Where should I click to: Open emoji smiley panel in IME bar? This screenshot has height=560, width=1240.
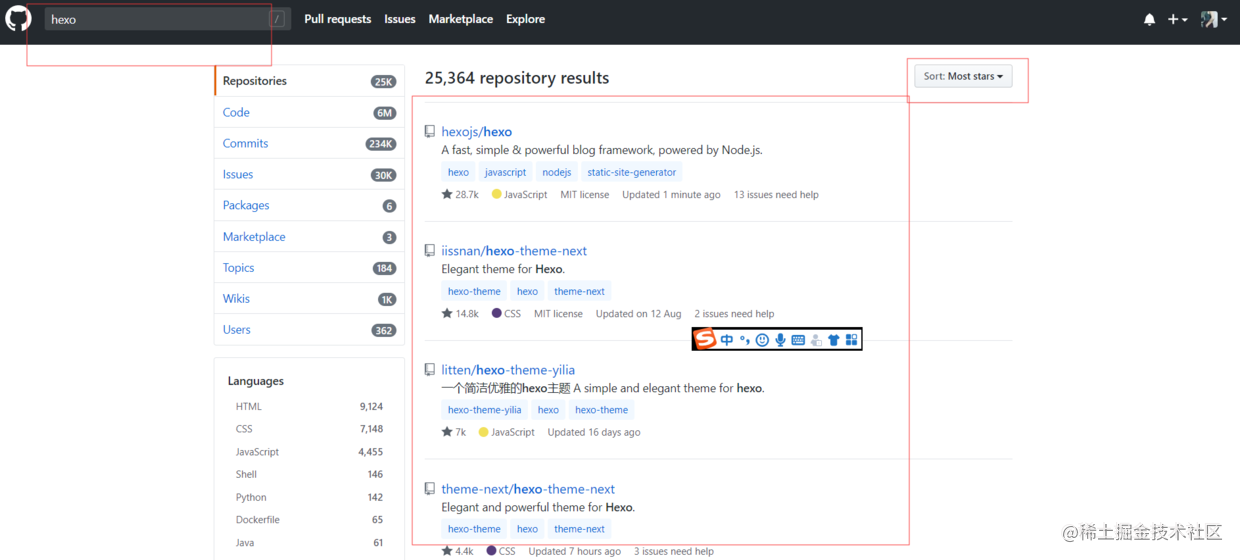(x=762, y=340)
